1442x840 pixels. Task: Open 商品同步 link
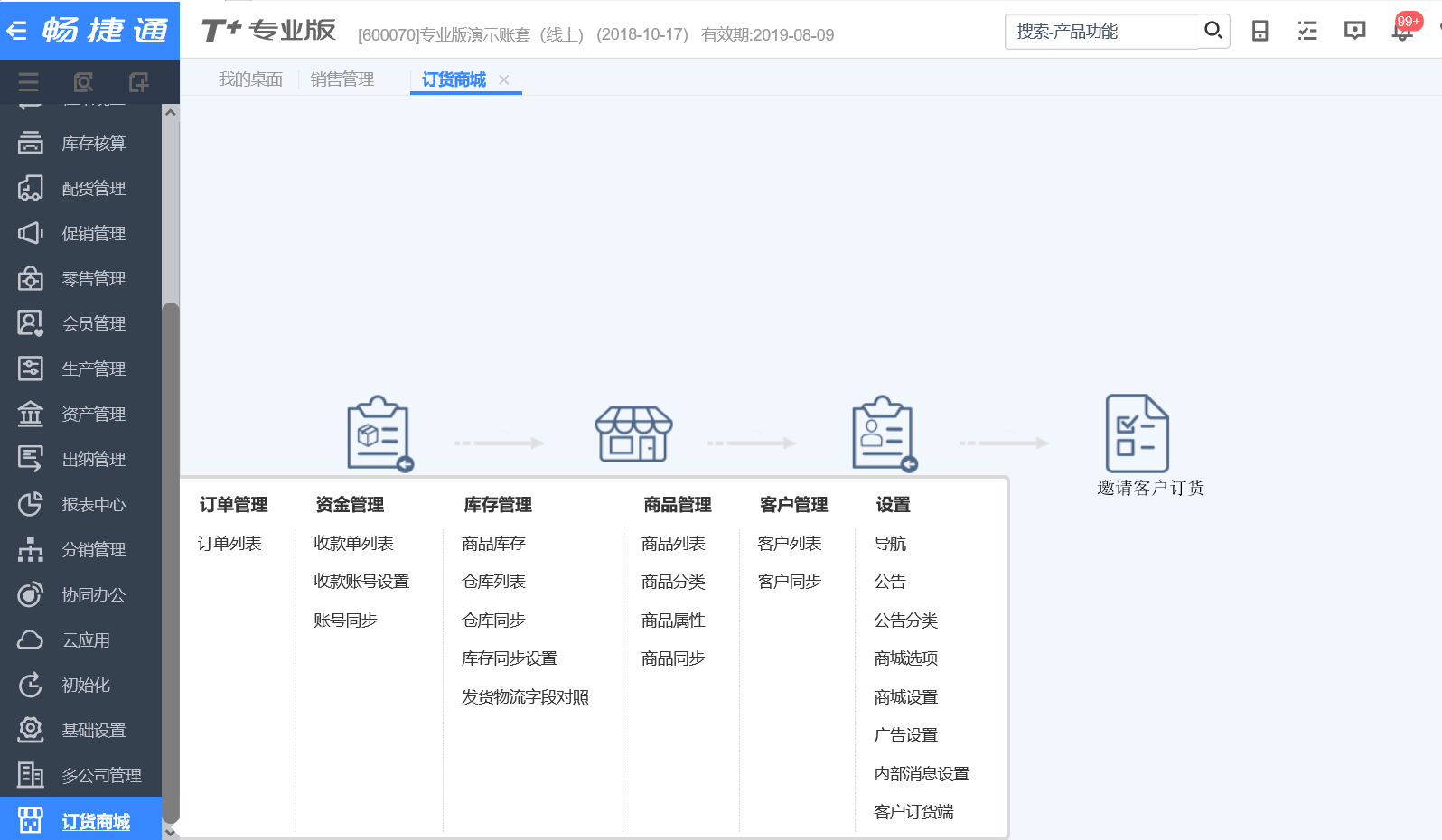click(x=673, y=658)
